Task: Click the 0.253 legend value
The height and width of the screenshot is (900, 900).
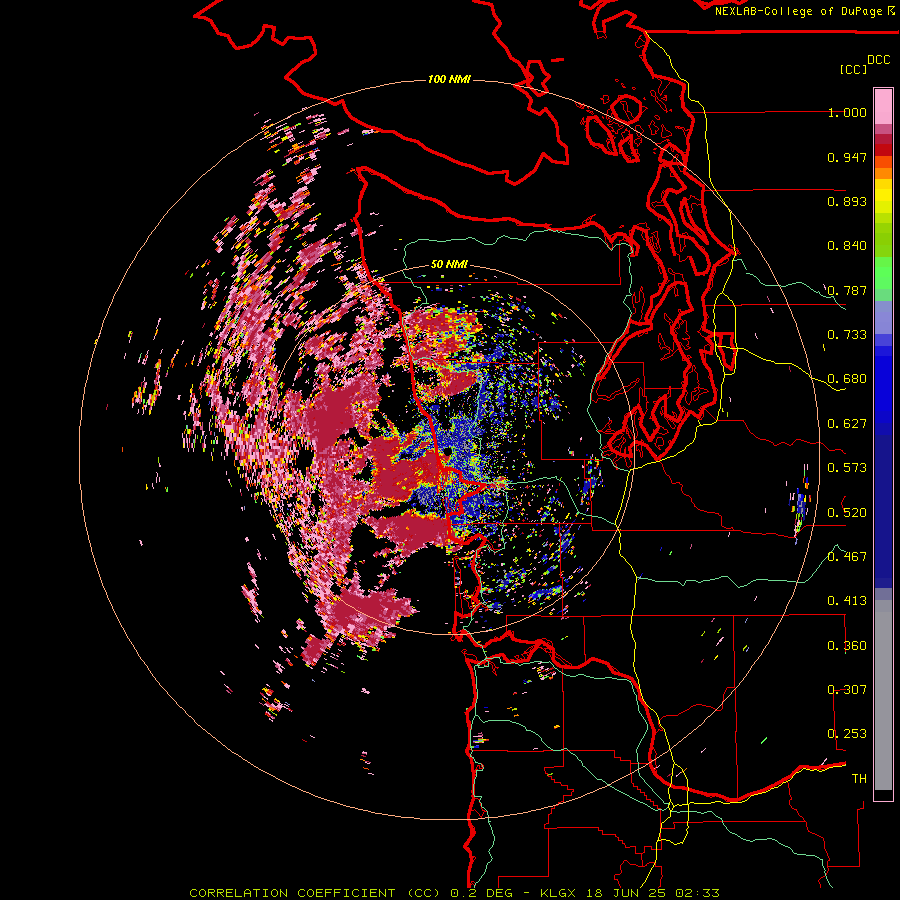Action: tap(847, 734)
